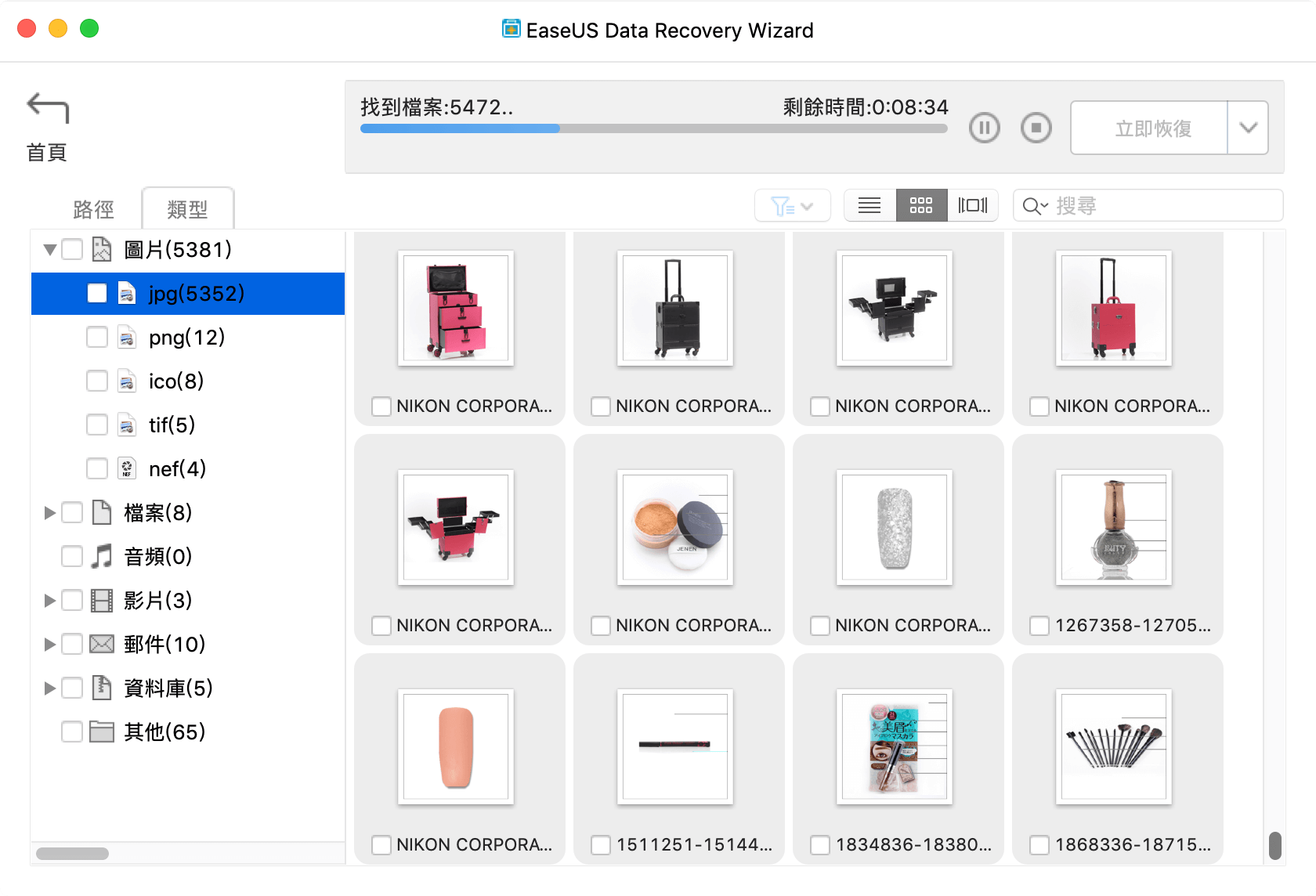Select the 類型 tab
Viewport: 1316px width, 896px height.
(187, 209)
